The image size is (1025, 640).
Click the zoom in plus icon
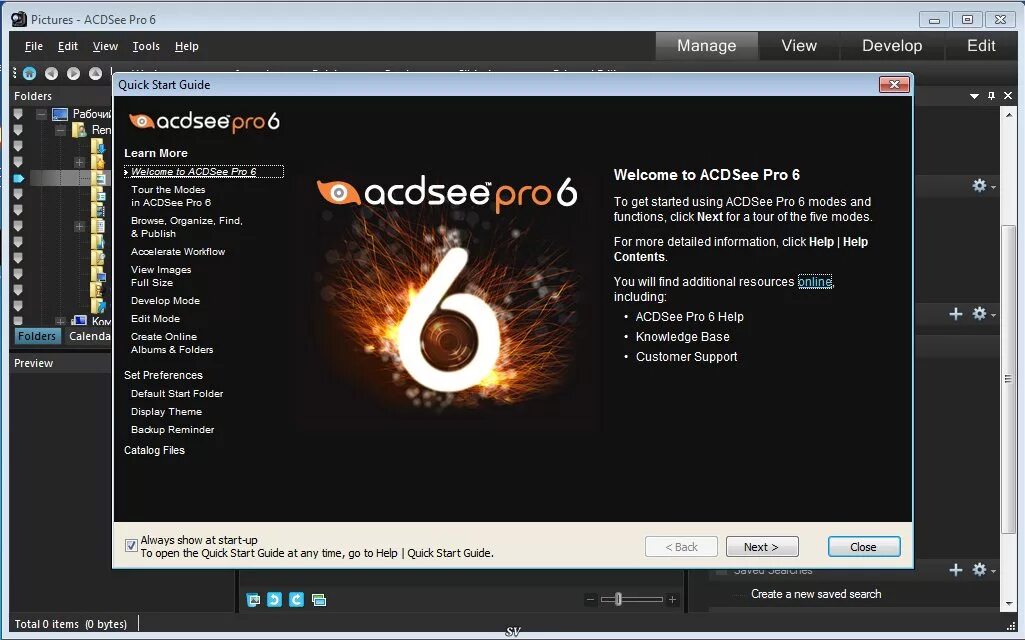click(672, 599)
